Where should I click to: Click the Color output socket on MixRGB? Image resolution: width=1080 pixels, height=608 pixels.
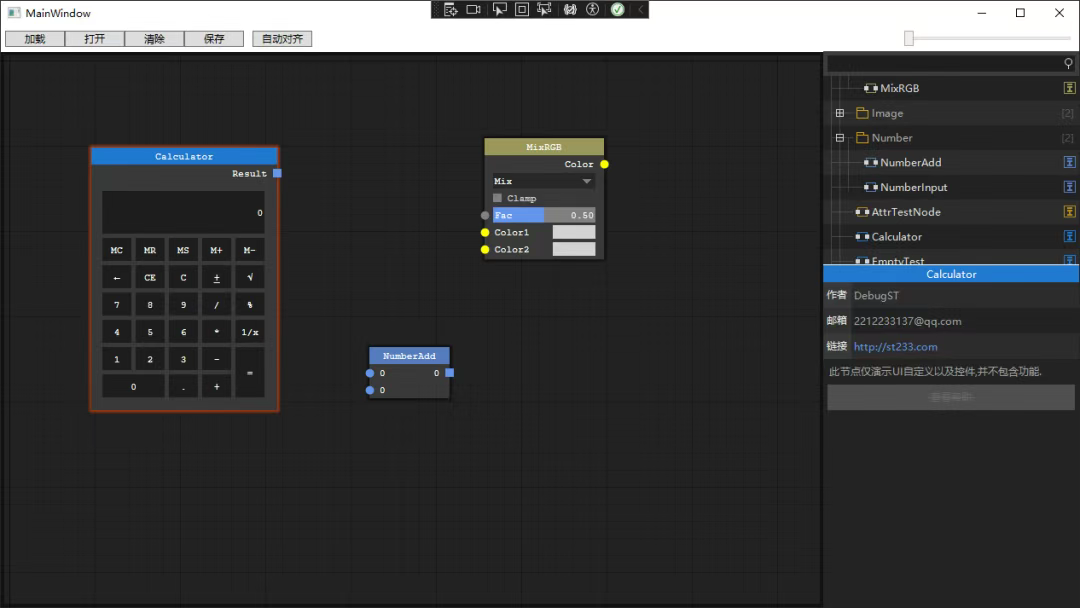pos(604,164)
